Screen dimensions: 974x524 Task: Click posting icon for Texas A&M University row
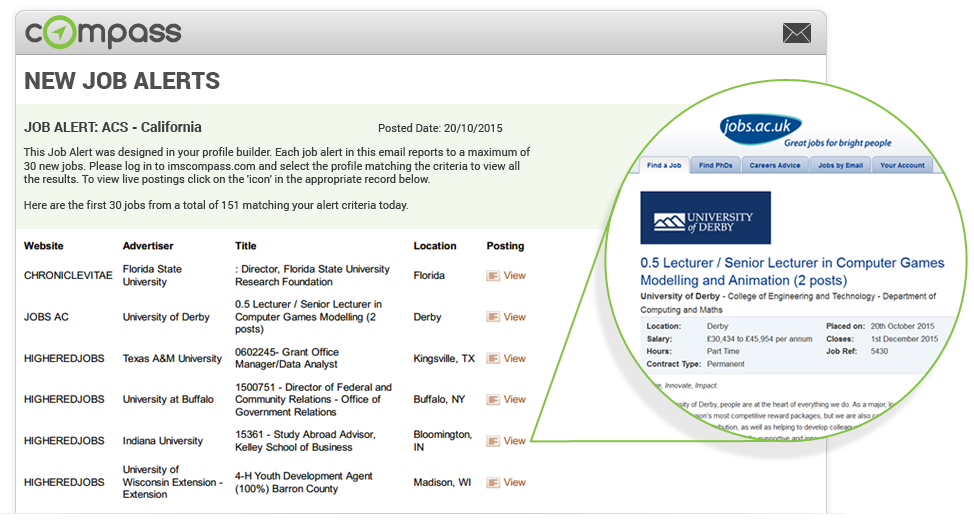coord(493,358)
